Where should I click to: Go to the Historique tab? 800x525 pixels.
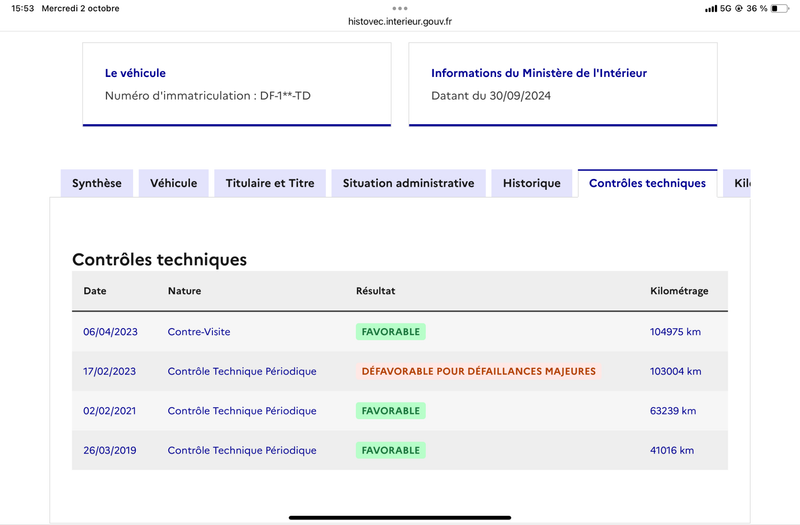tap(532, 183)
